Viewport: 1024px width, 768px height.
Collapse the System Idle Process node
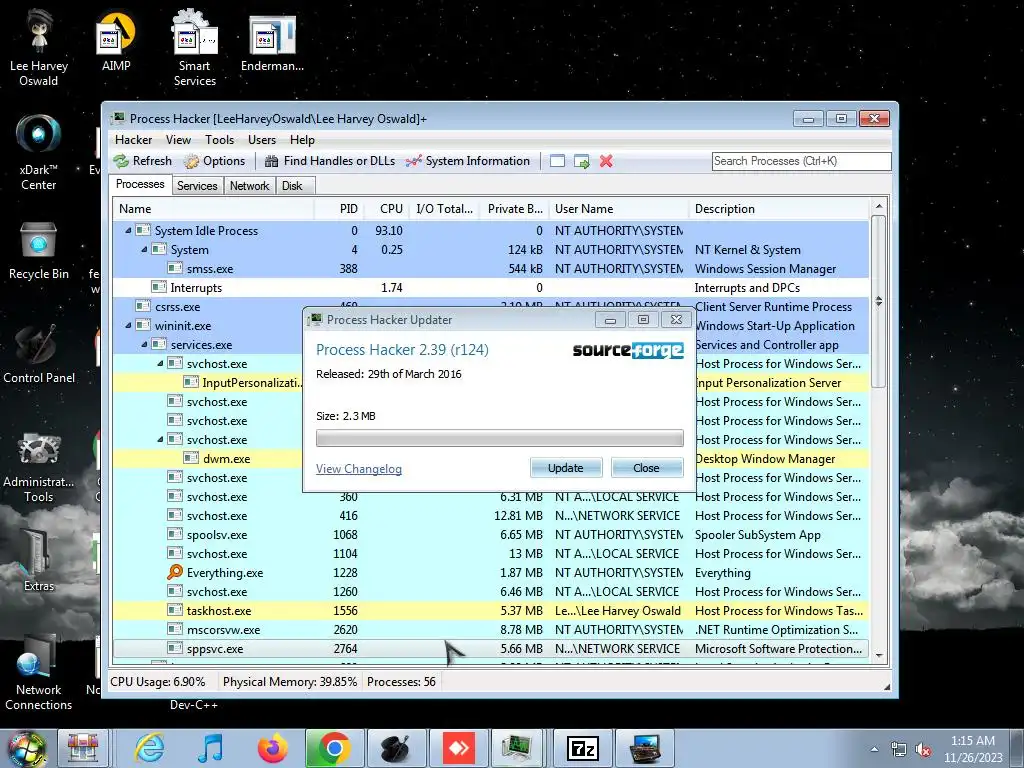(x=128, y=231)
